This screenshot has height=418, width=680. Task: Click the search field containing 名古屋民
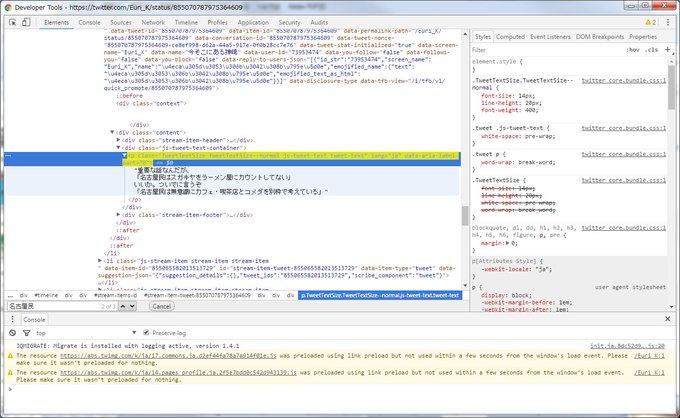[62, 306]
